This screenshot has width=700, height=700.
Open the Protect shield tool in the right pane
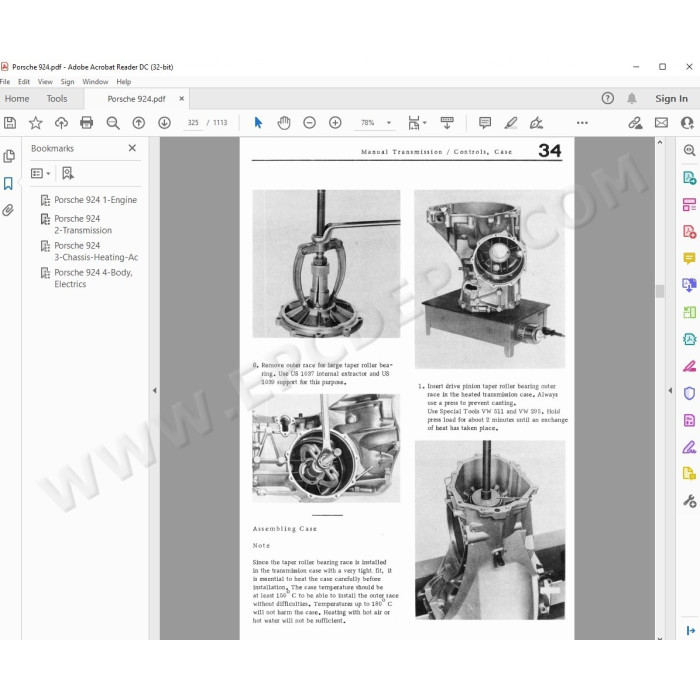pos(689,393)
